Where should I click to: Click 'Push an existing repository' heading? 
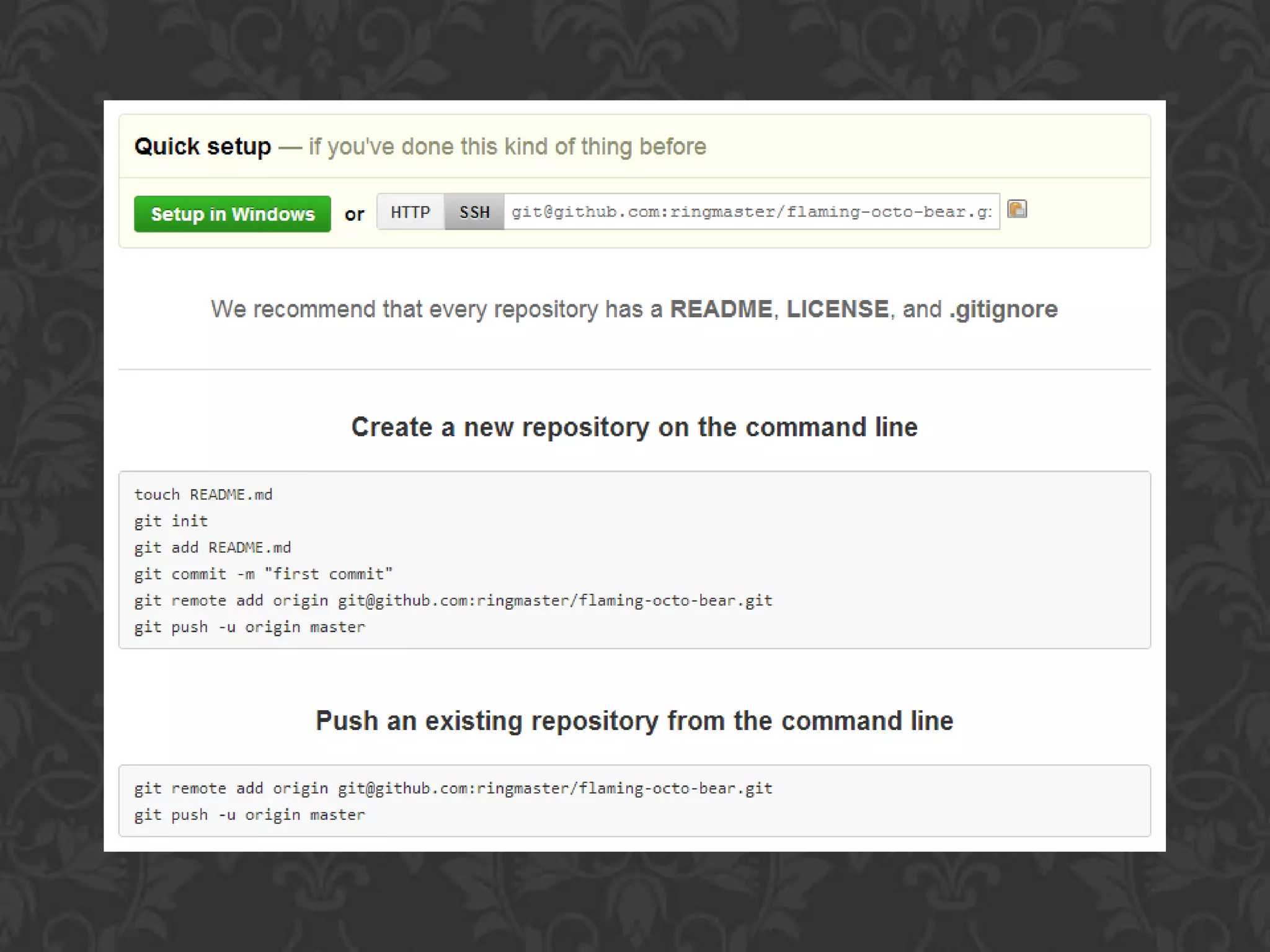(x=634, y=721)
